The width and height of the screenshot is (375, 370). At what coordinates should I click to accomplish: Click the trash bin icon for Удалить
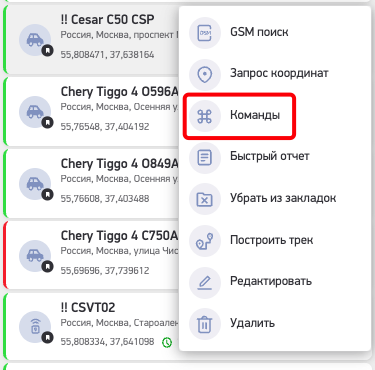205,324
